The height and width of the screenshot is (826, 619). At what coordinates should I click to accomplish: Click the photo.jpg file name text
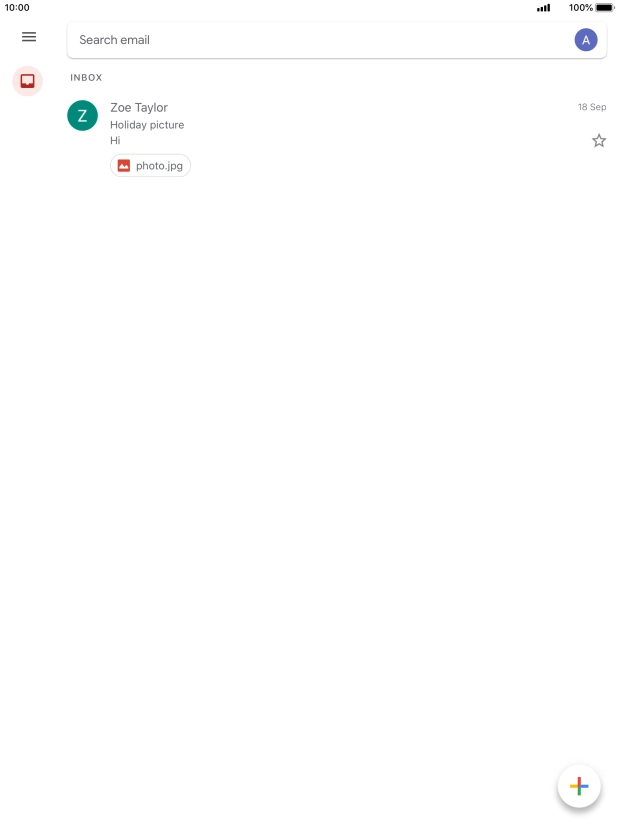(159, 166)
